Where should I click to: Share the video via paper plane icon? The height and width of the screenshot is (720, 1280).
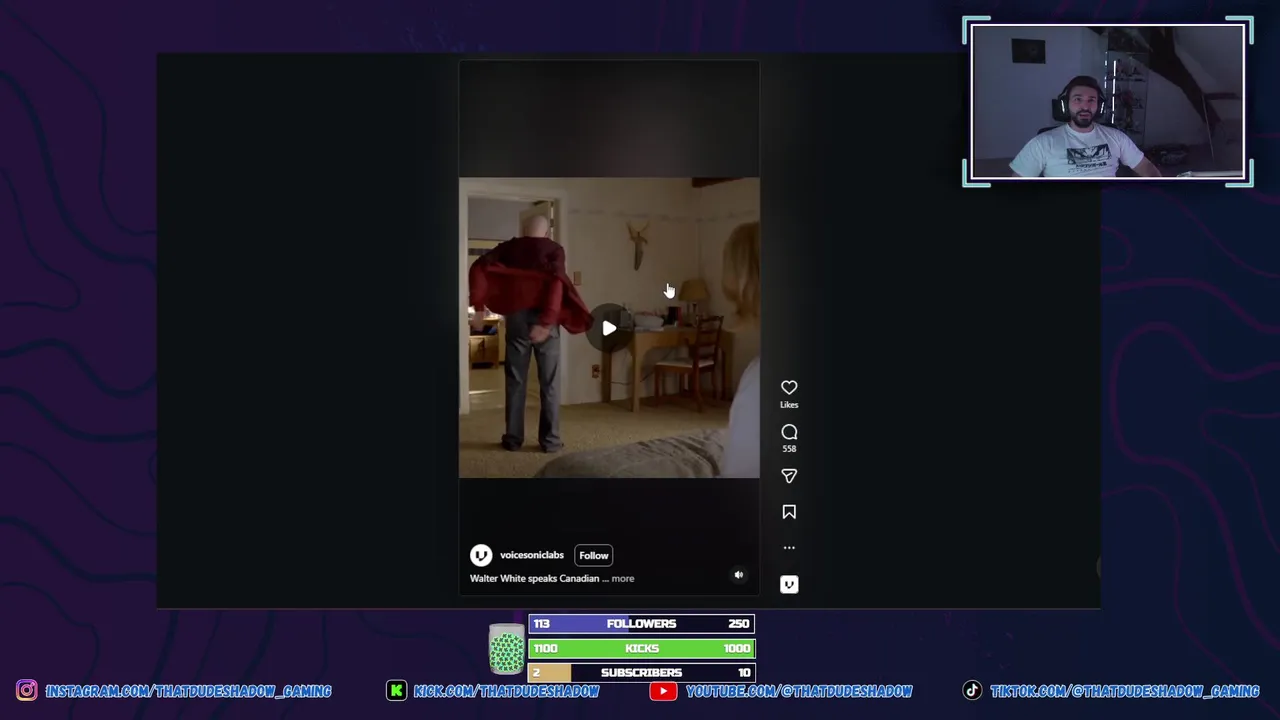click(789, 476)
